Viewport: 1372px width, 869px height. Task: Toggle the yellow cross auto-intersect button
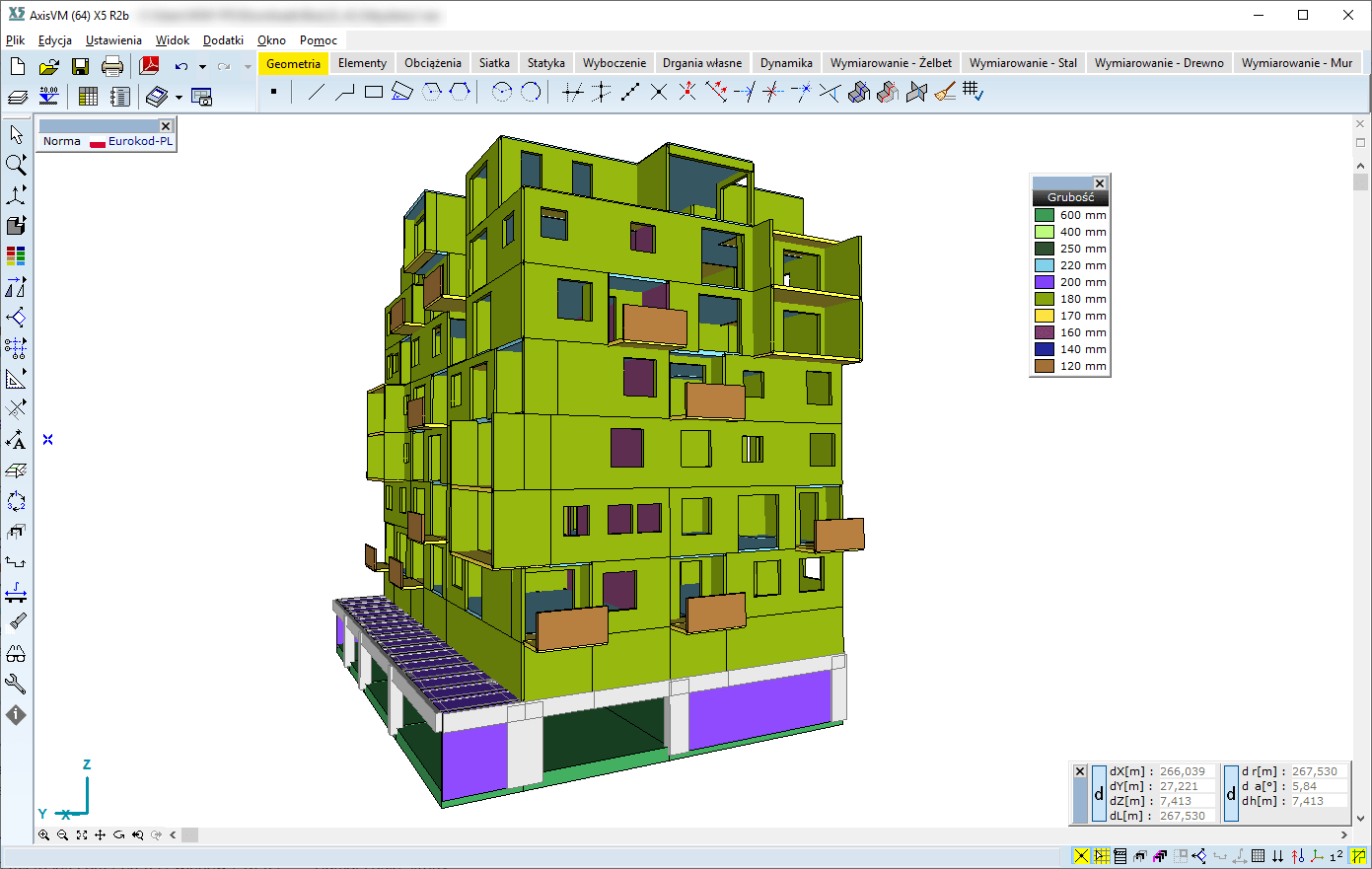[x=1082, y=856]
